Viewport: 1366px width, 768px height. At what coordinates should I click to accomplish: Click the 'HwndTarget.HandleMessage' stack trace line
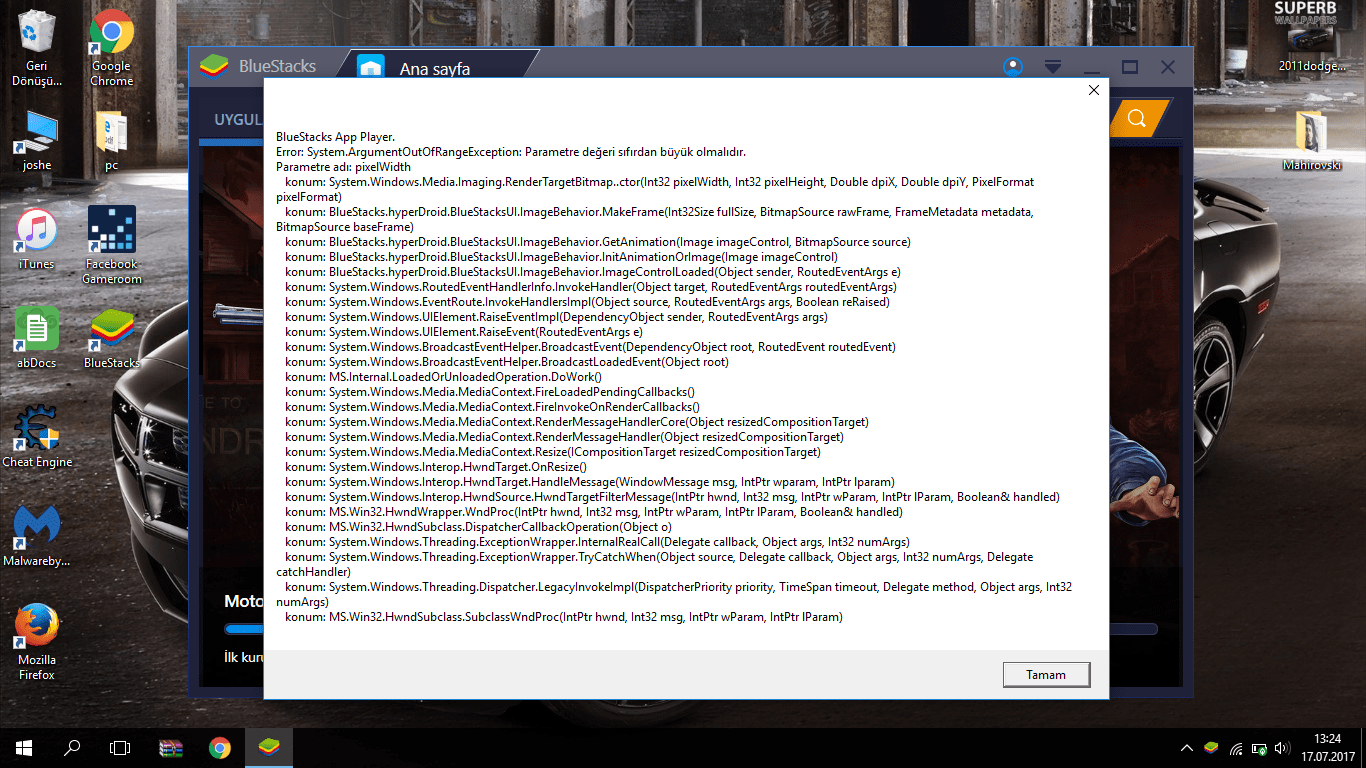590,482
